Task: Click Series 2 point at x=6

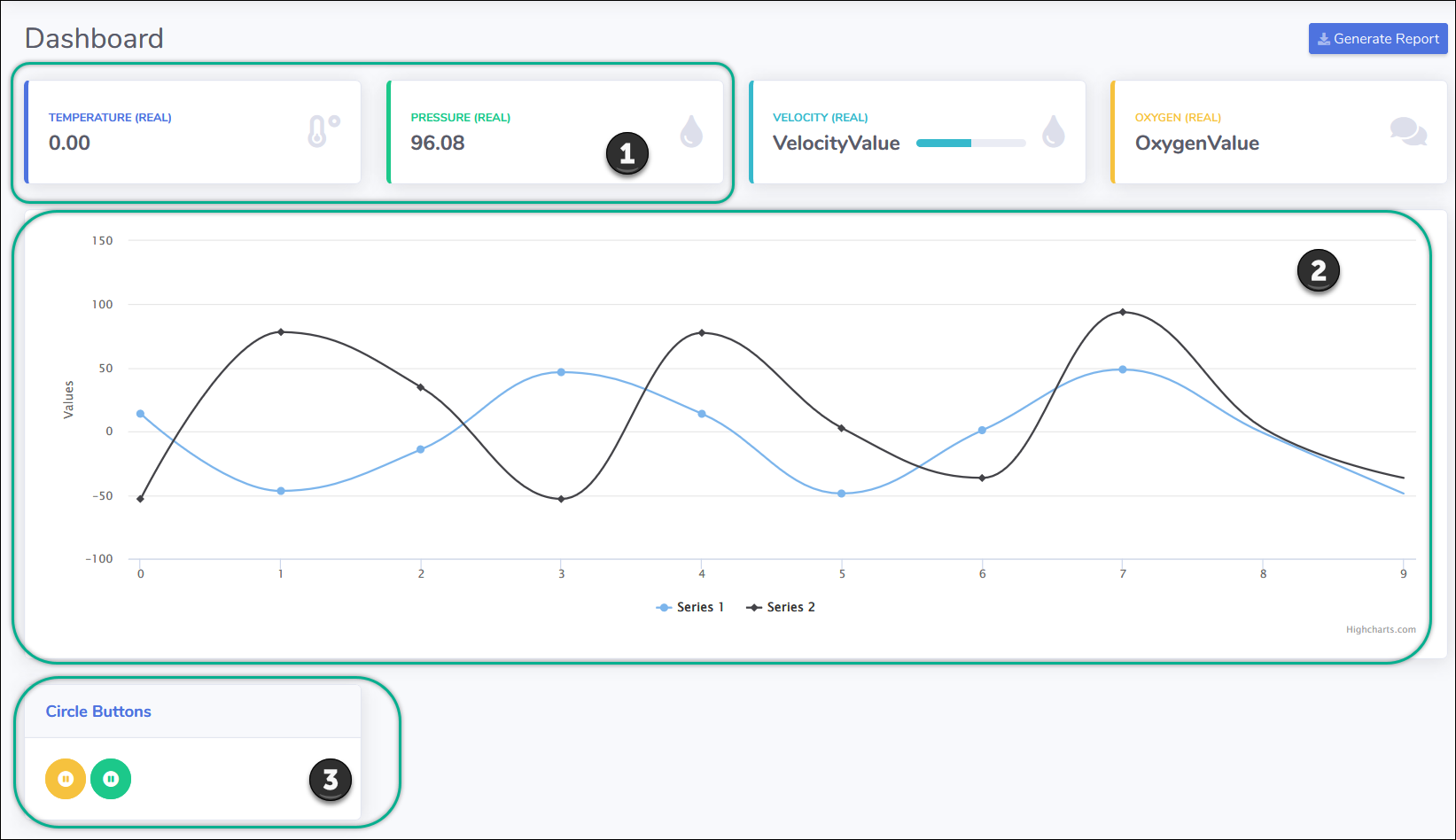Action: (x=982, y=478)
